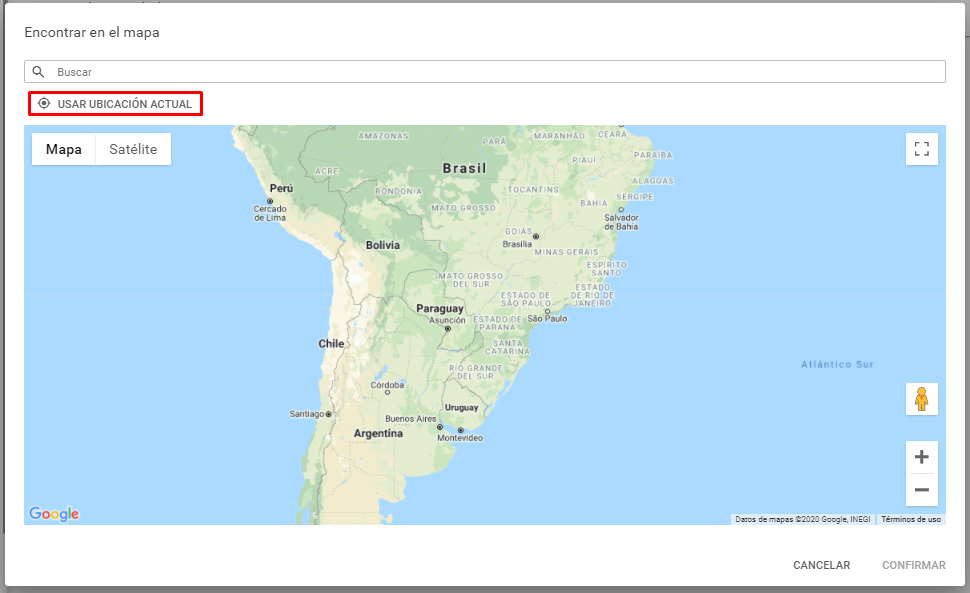Click the SANTA CATARINA state label
This screenshot has width=970, height=593.
(507, 348)
